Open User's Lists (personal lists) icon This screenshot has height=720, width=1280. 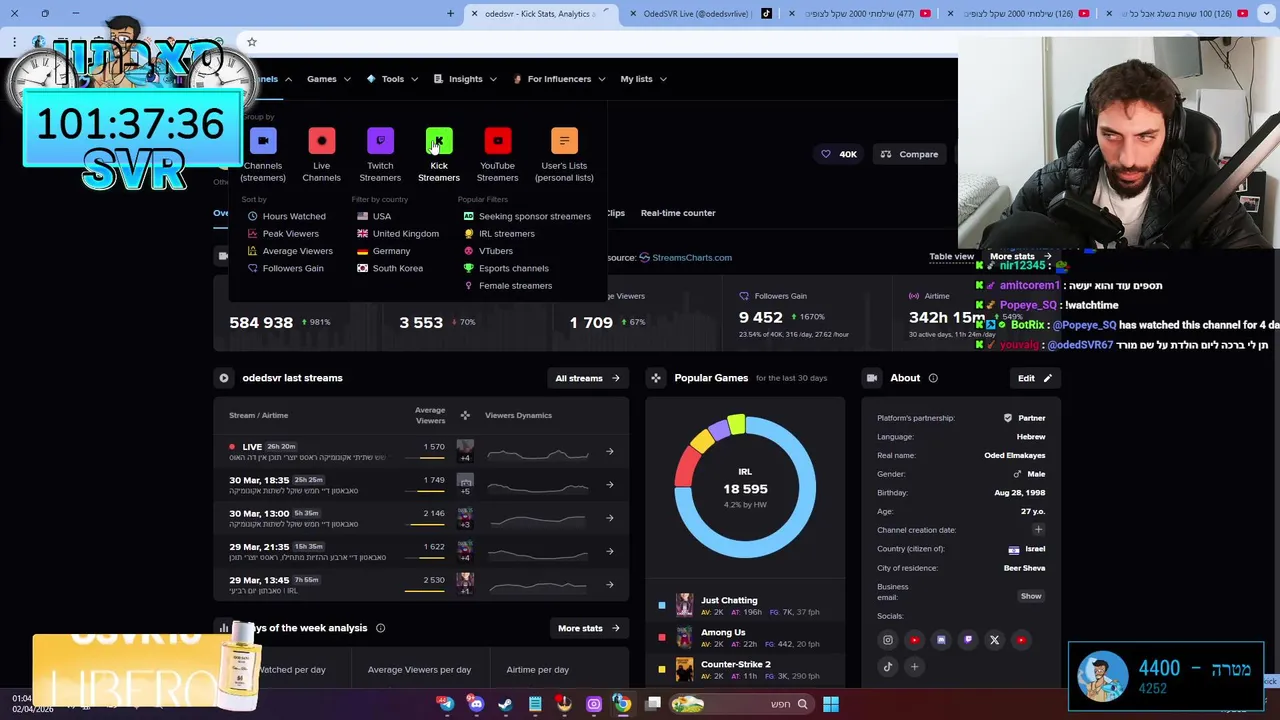pos(564,141)
